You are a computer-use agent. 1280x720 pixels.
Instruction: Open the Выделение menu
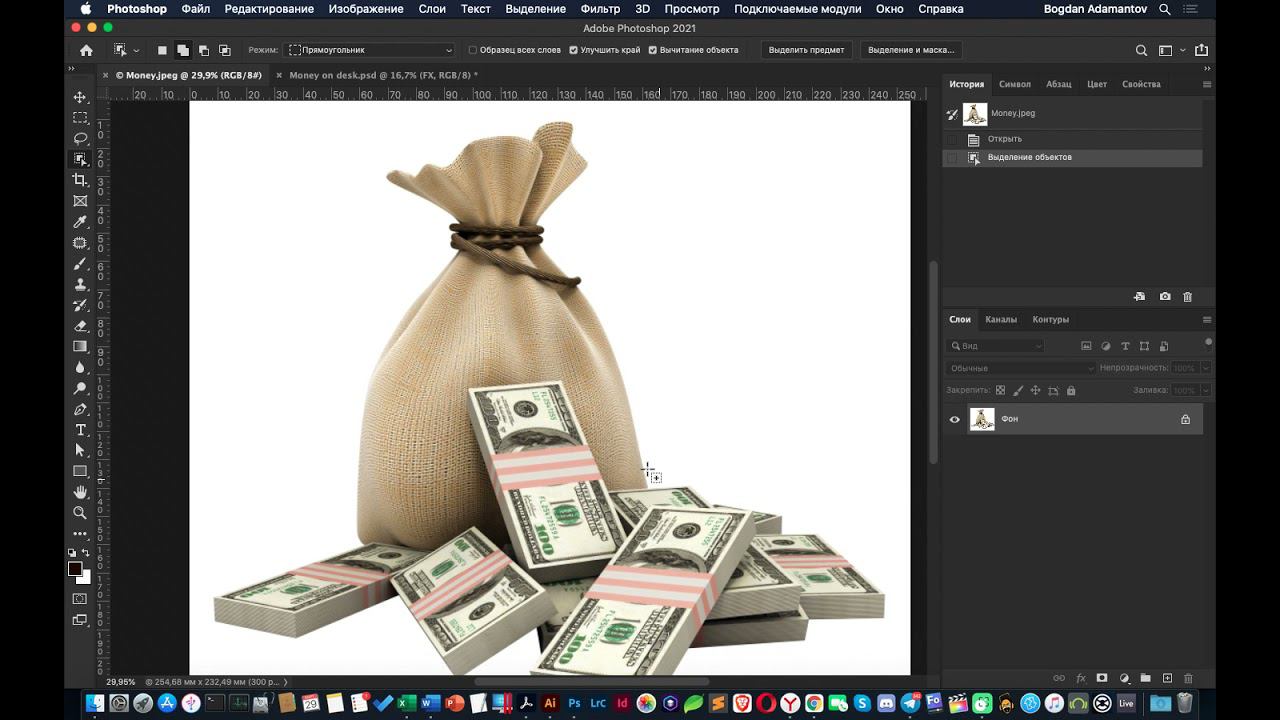coord(535,9)
